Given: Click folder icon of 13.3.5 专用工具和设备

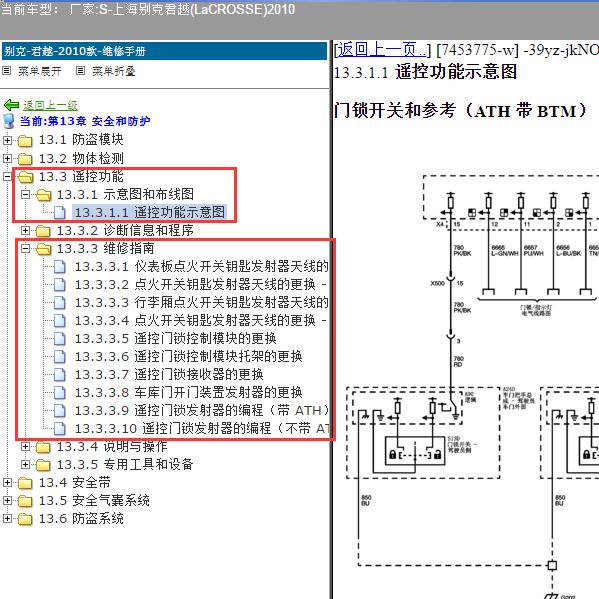Looking at the screenshot, I should tap(43, 465).
